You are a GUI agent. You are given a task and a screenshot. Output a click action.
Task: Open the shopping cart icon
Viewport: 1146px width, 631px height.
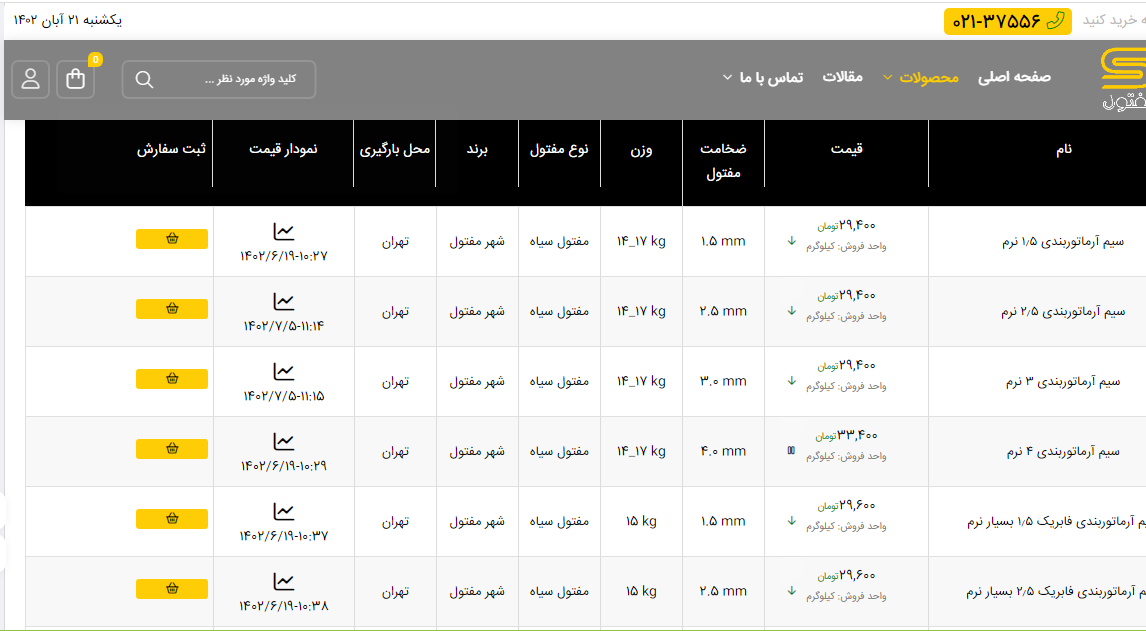click(76, 80)
